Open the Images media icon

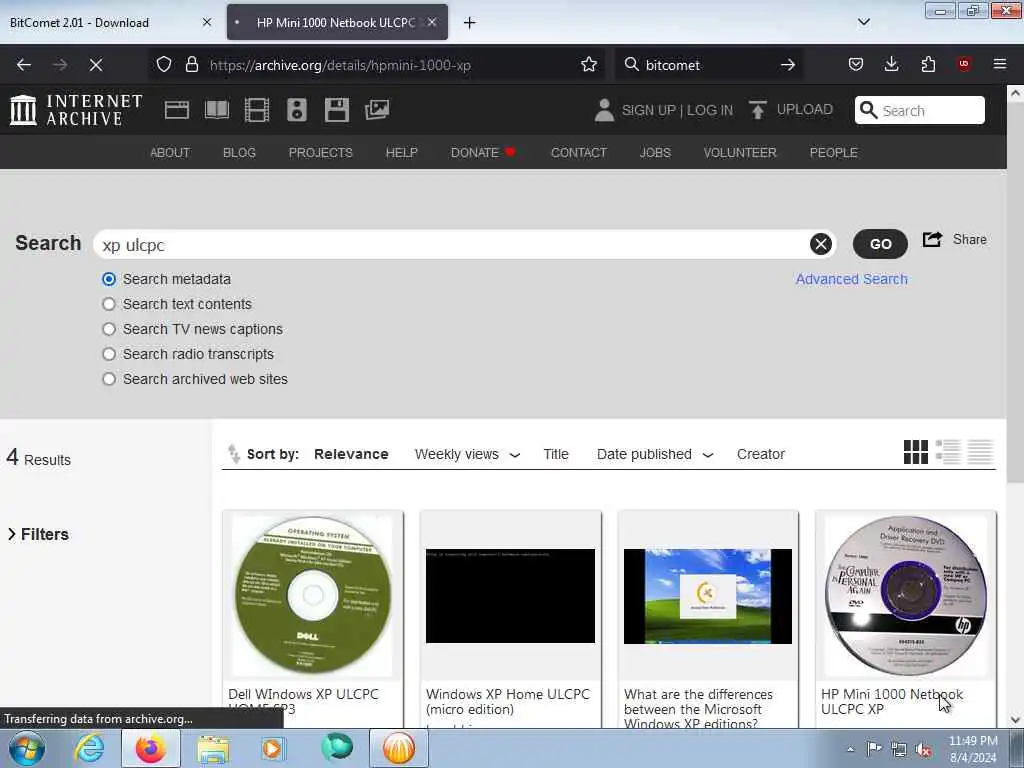tap(377, 110)
